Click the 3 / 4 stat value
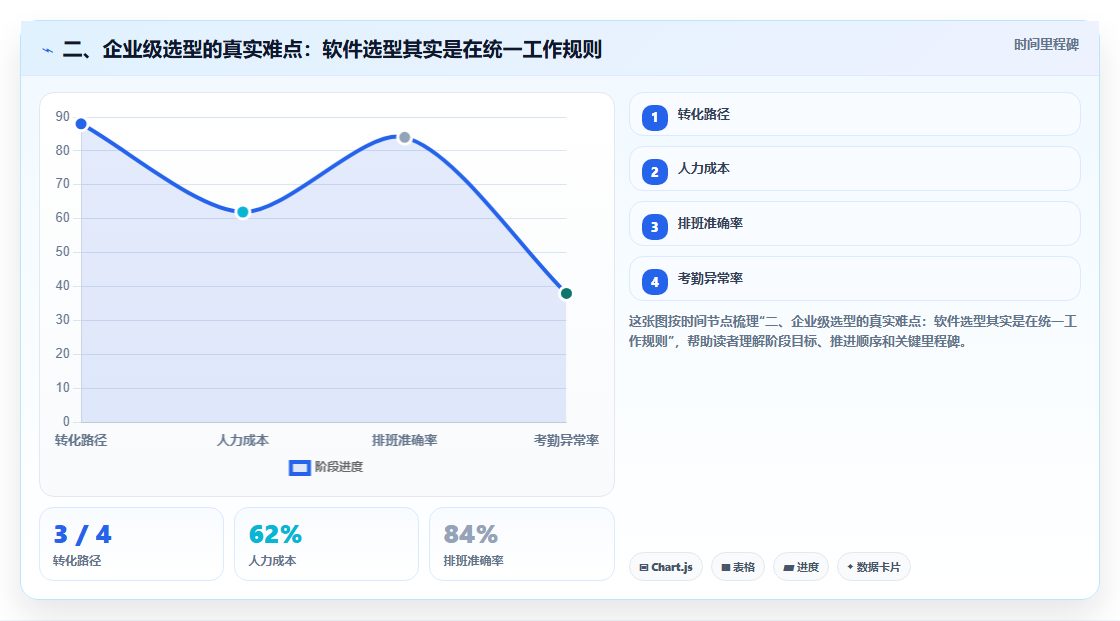1120x621 pixels. 83,535
